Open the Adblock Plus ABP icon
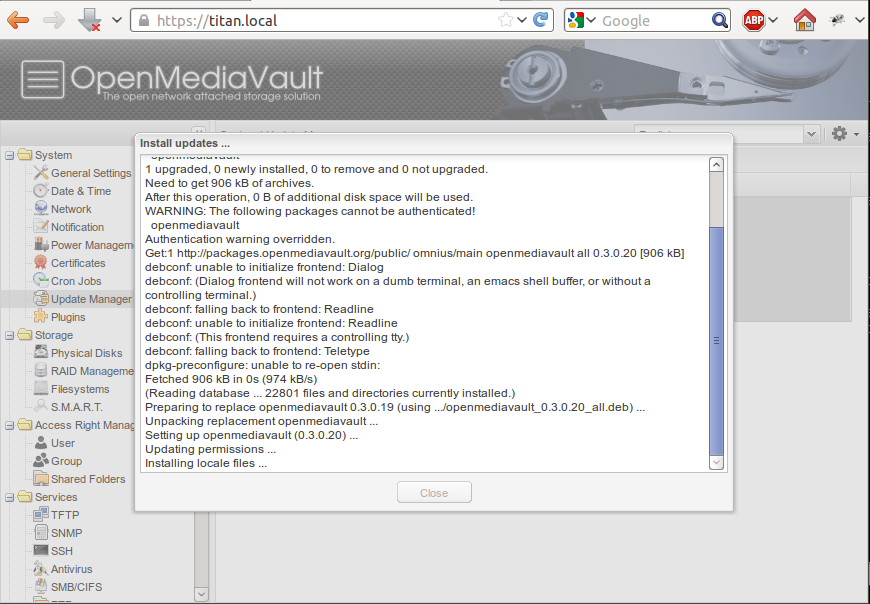Screen dimensions: 870x604 (x=752, y=19)
